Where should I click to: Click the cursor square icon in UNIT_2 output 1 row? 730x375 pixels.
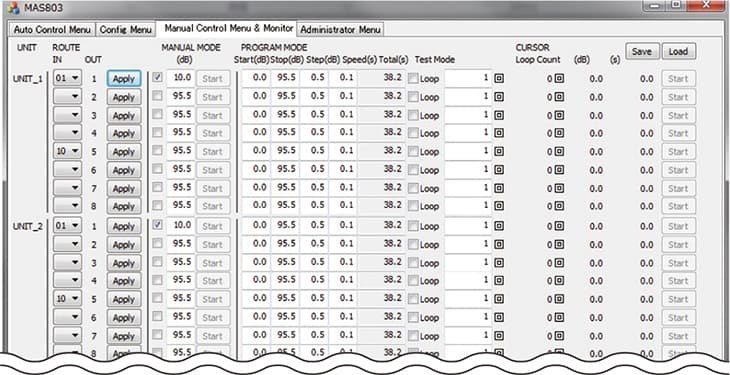point(560,226)
